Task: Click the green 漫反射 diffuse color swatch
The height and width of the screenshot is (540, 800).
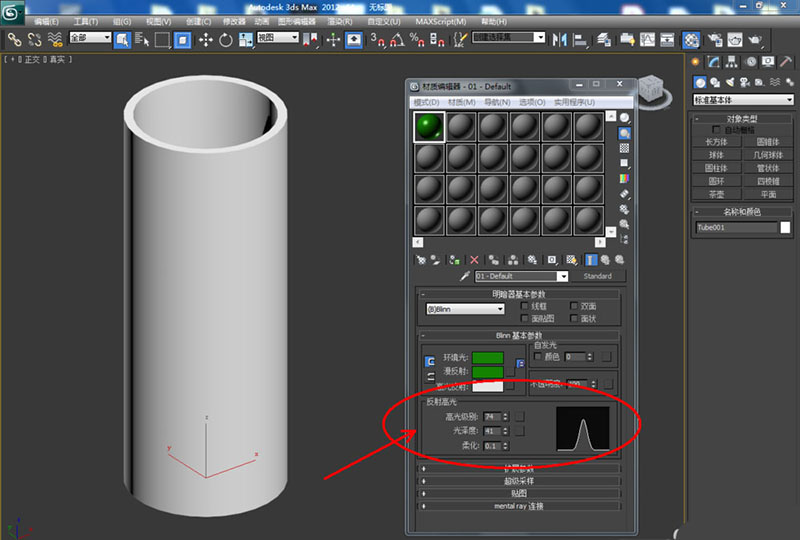Action: tap(488, 372)
